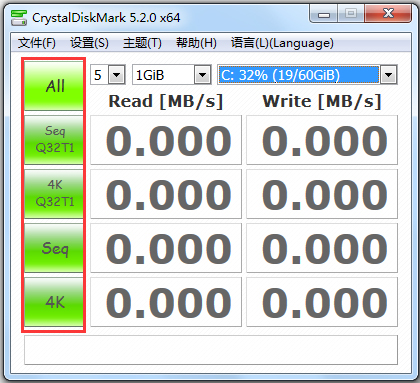
Task: Close the CrystalDiskMark window
Action: pyautogui.click(x=388, y=14)
